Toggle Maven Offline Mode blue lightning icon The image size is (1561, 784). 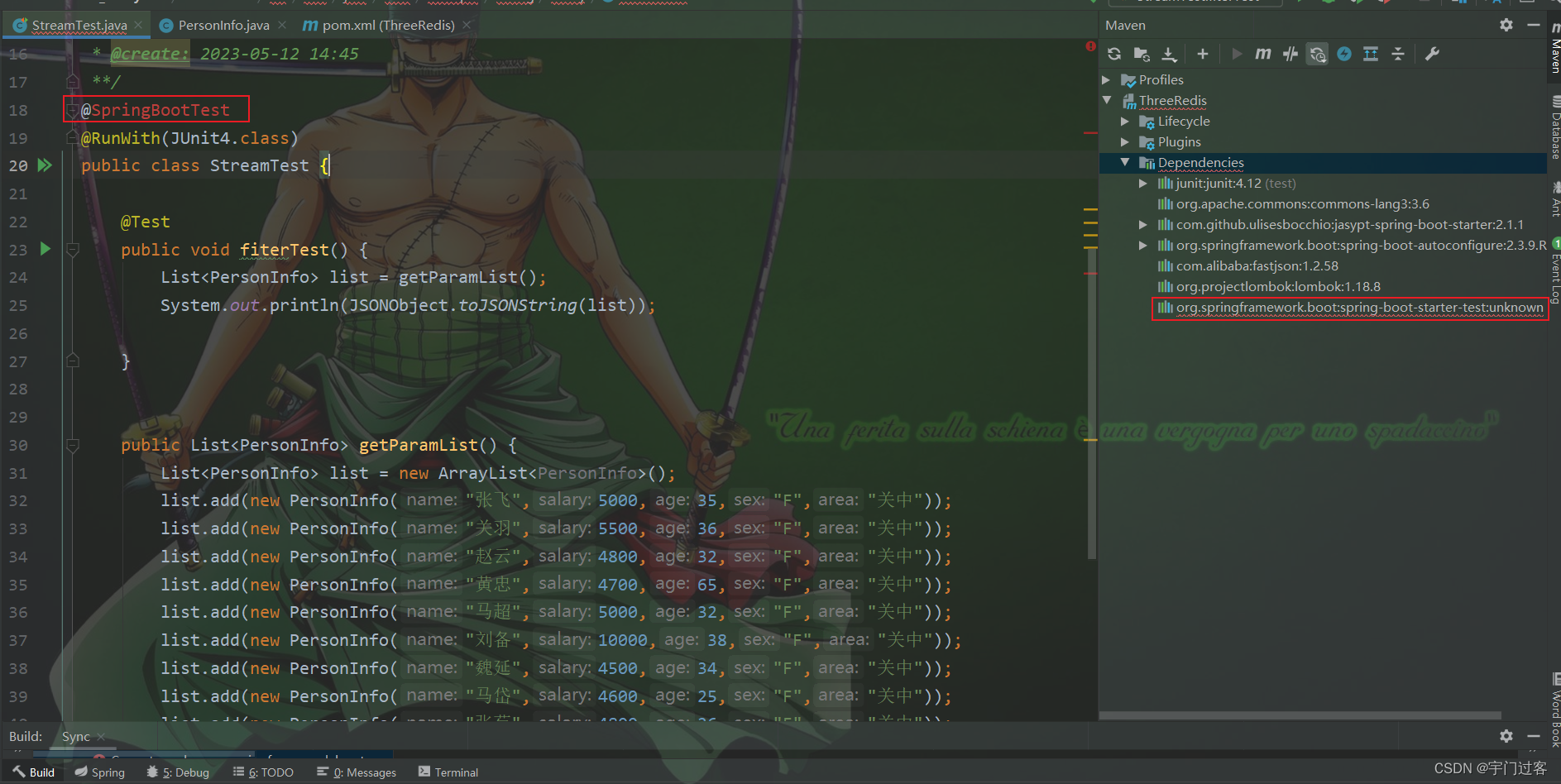[1343, 54]
